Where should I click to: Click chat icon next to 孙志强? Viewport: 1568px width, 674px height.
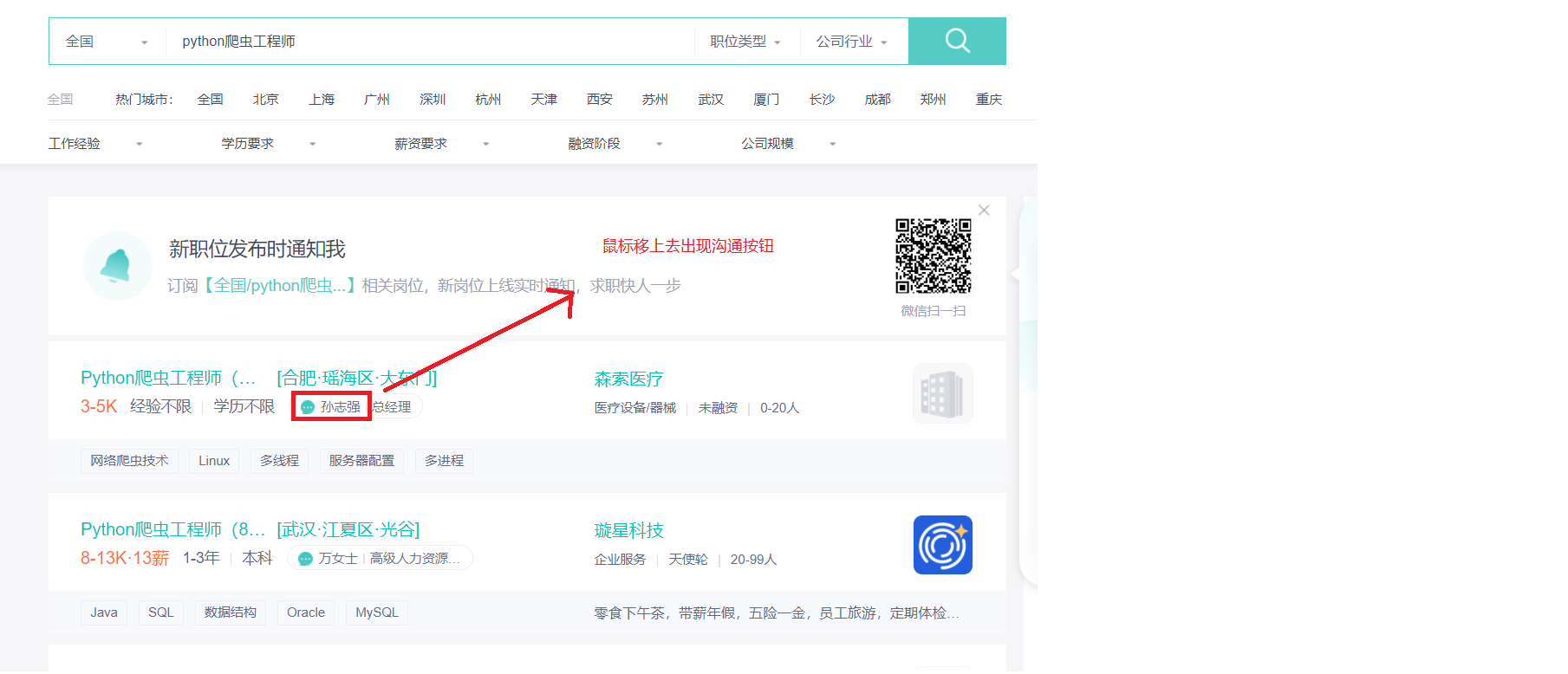(x=307, y=407)
